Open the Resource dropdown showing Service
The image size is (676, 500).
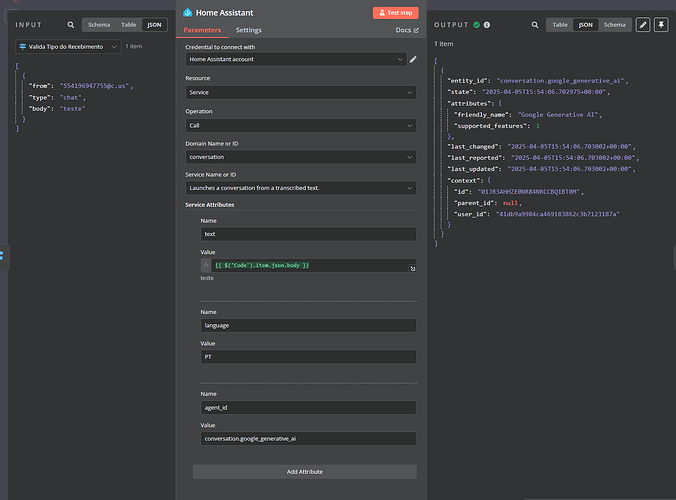click(300, 92)
